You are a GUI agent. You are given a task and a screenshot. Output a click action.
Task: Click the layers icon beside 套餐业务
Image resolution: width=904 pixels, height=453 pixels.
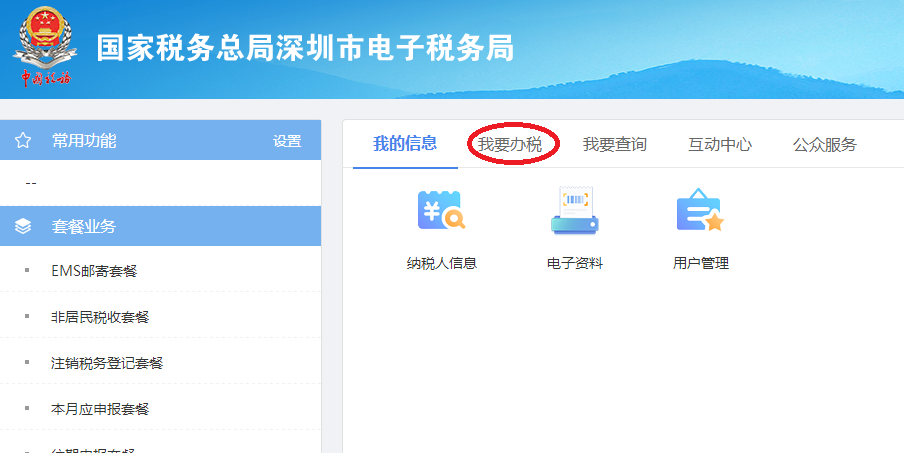point(23,226)
